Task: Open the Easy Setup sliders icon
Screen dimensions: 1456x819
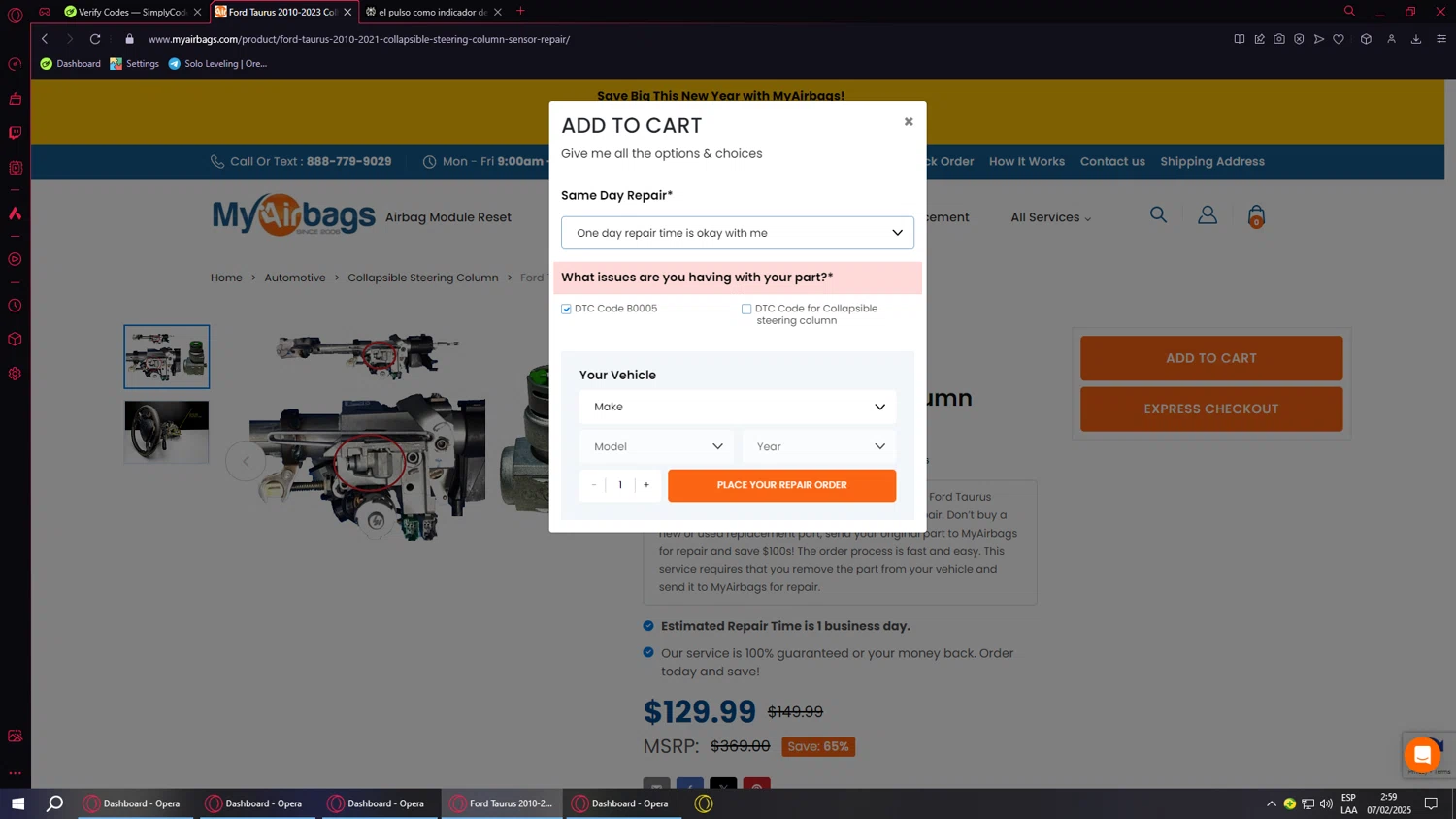Action: tap(1441, 39)
